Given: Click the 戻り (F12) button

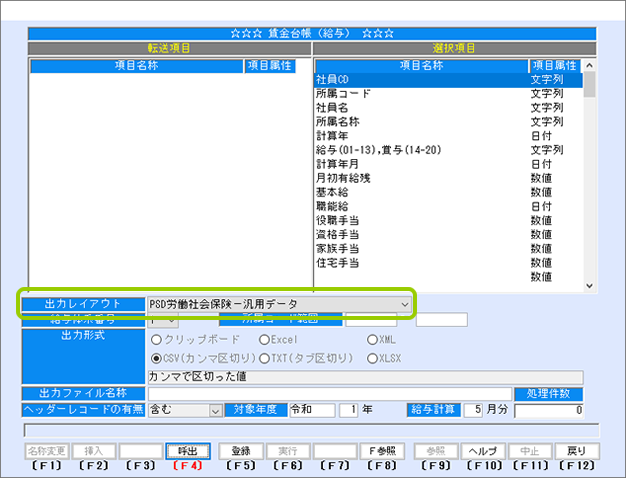Looking at the screenshot, I should [576, 451].
